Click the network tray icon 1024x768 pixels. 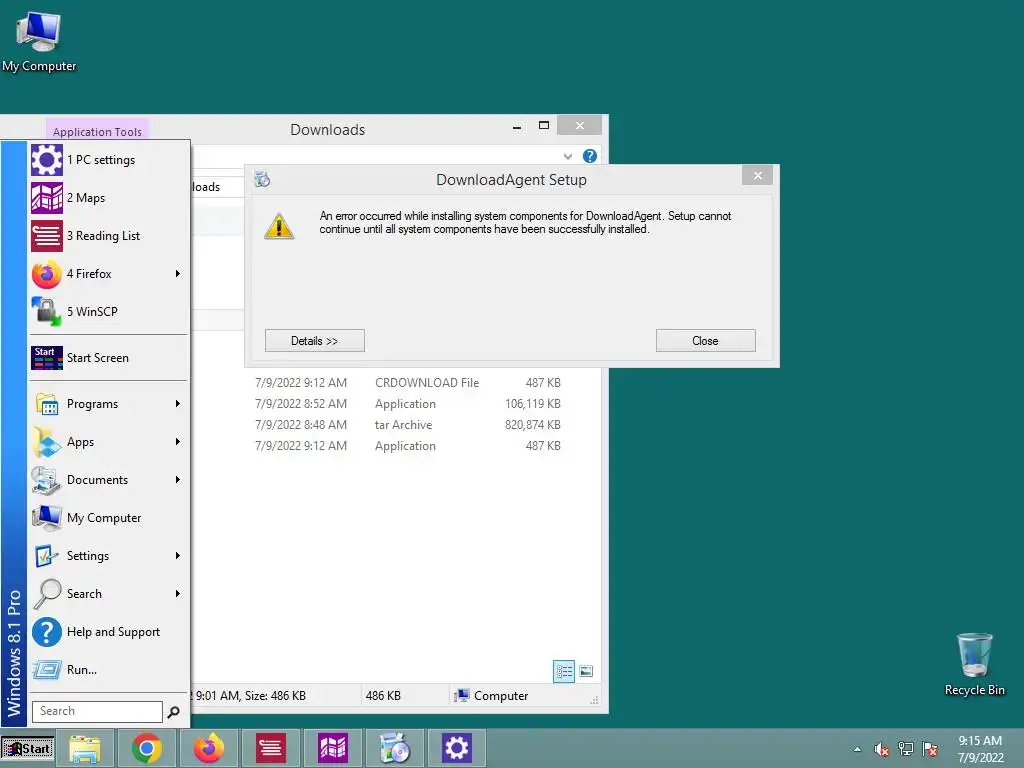coord(906,749)
